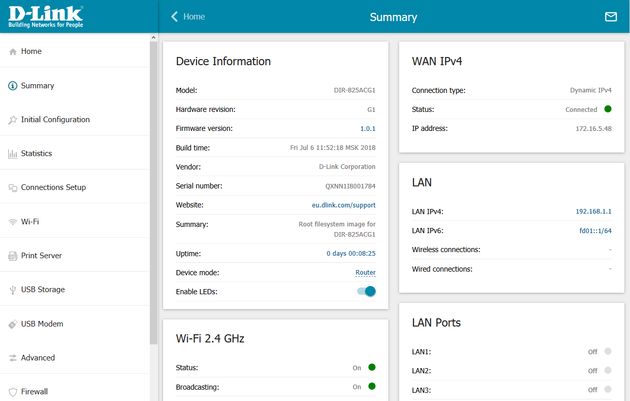Viewport: 630px width, 401px height.
Task: Click the sidebar vertical scrollbar thumb
Action: click(x=153, y=192)
